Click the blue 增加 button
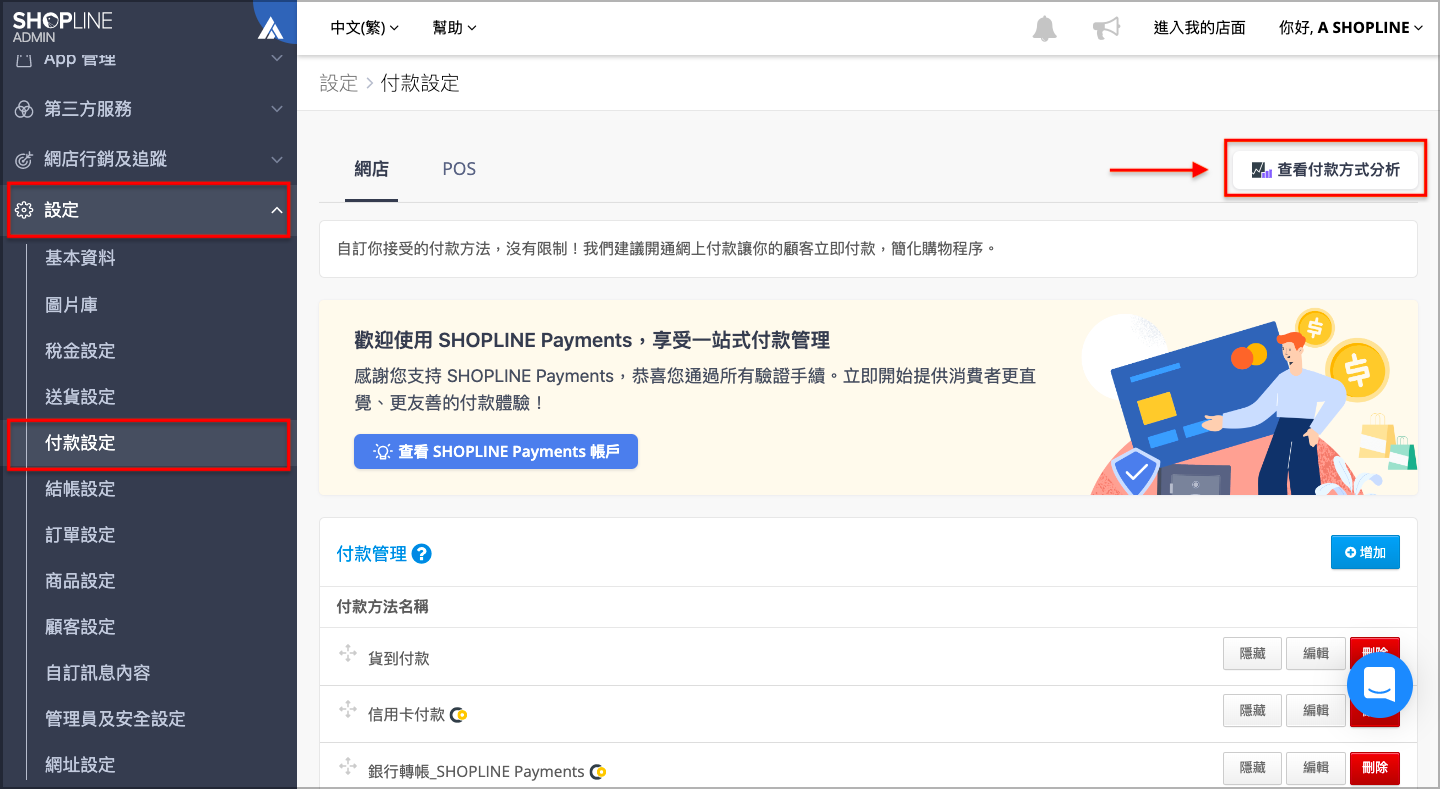 click(1365, 552)
